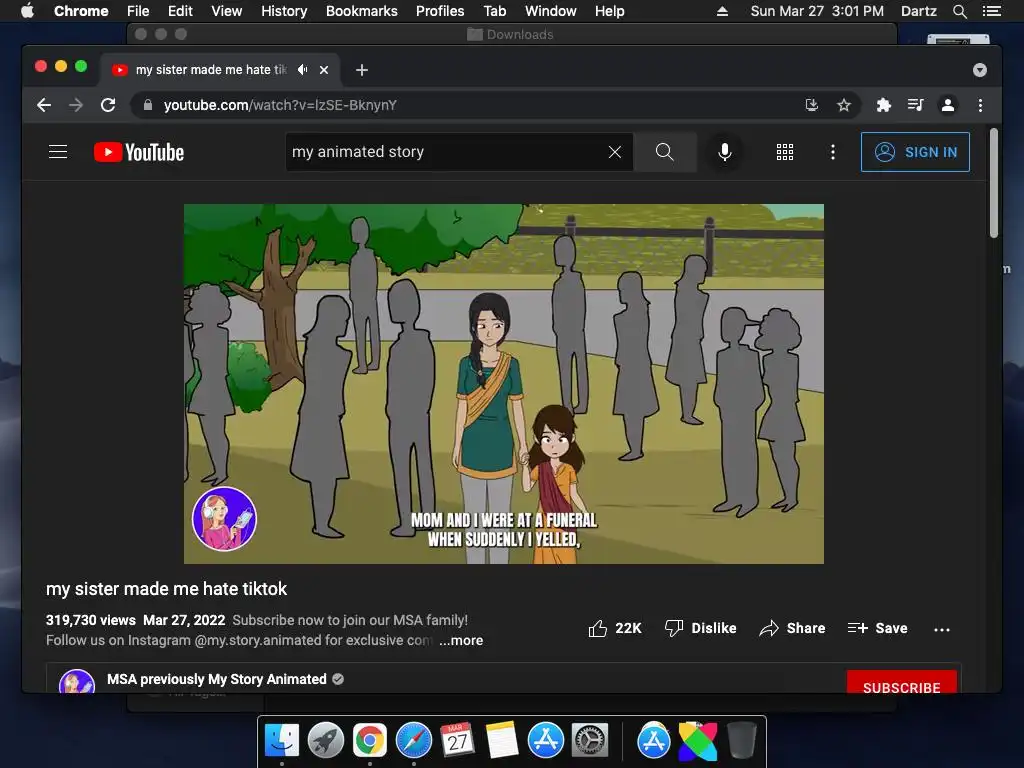Open Chrome extensions puzzle icon
1024x768 pixels.
click(x=884, y=105)
